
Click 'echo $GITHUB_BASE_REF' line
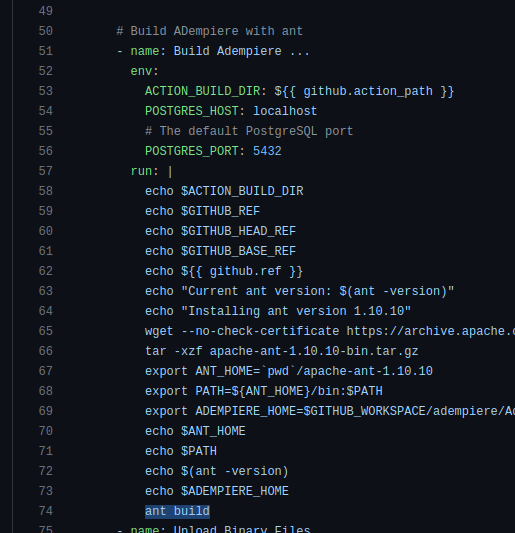(x=221, y=251)
